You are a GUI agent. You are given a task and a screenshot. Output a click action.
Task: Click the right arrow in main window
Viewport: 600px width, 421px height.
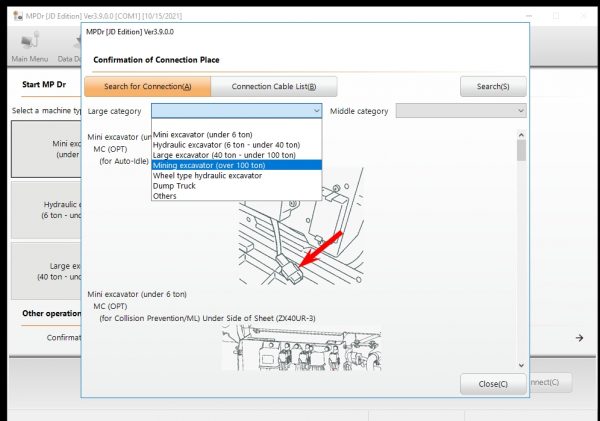pyautogui.click(x=579, y=338)
